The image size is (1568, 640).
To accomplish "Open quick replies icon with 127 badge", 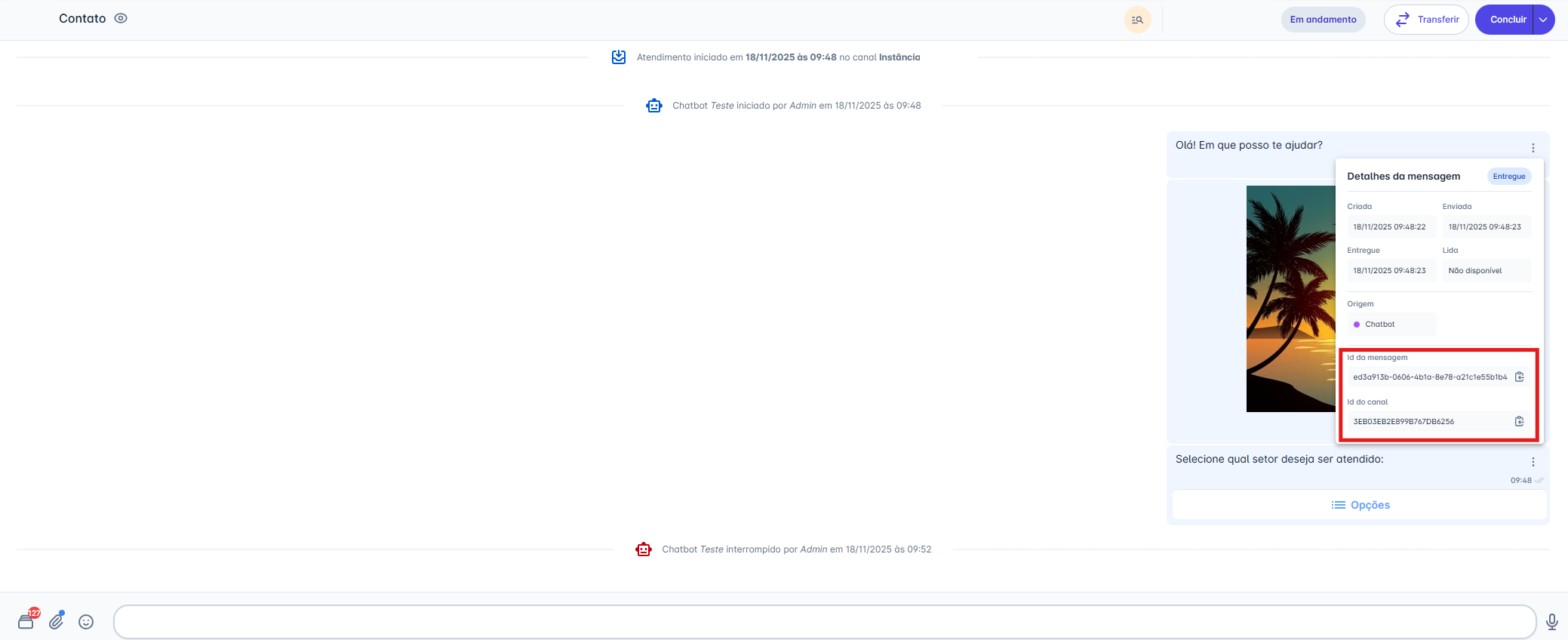I will pos(26,621).
